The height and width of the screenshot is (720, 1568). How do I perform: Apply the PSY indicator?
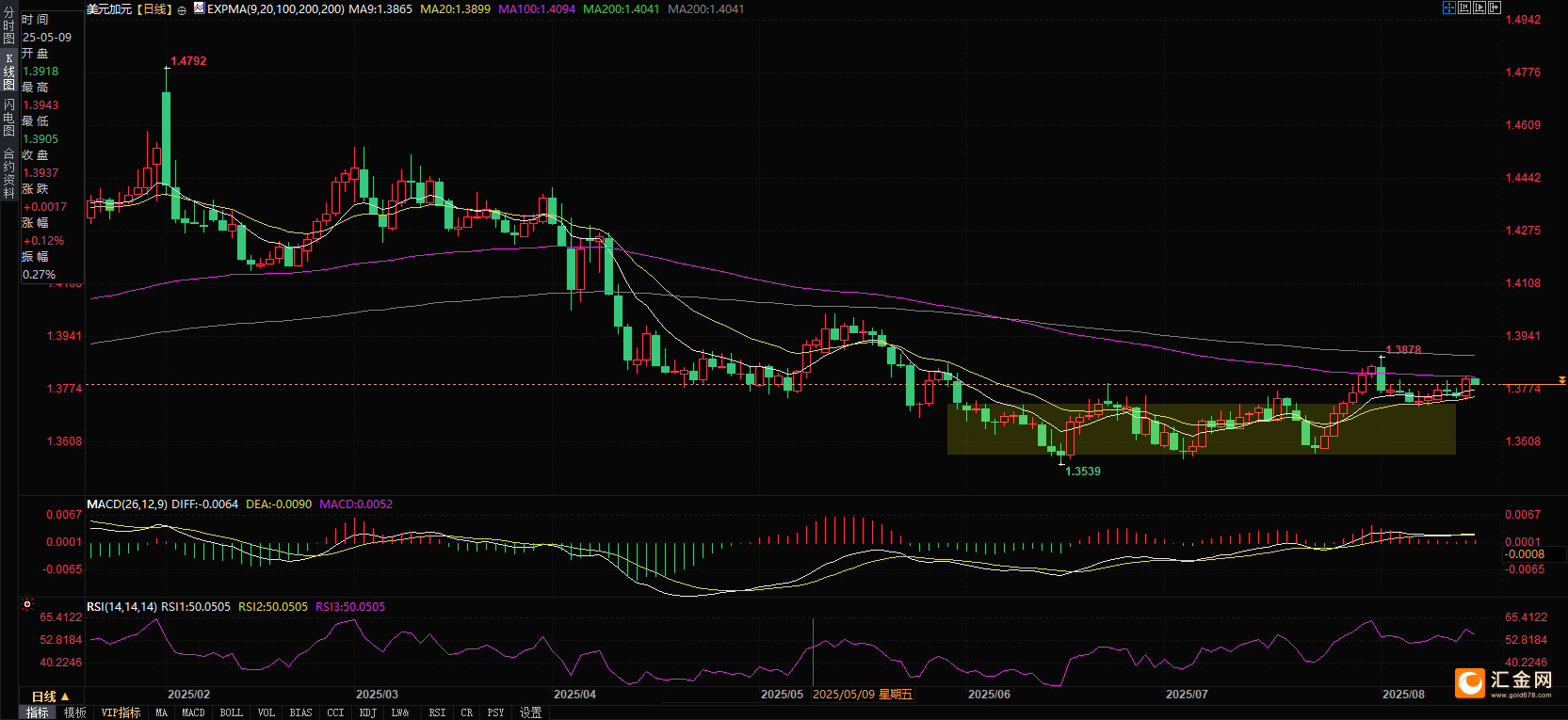tap(496, 712)
